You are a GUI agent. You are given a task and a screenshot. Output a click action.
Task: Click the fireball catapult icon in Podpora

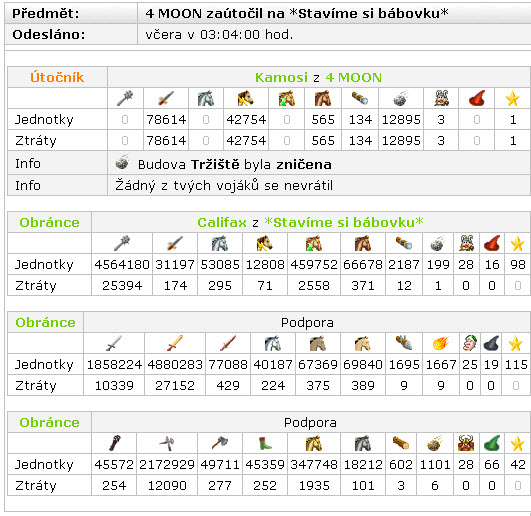point(440,343)
